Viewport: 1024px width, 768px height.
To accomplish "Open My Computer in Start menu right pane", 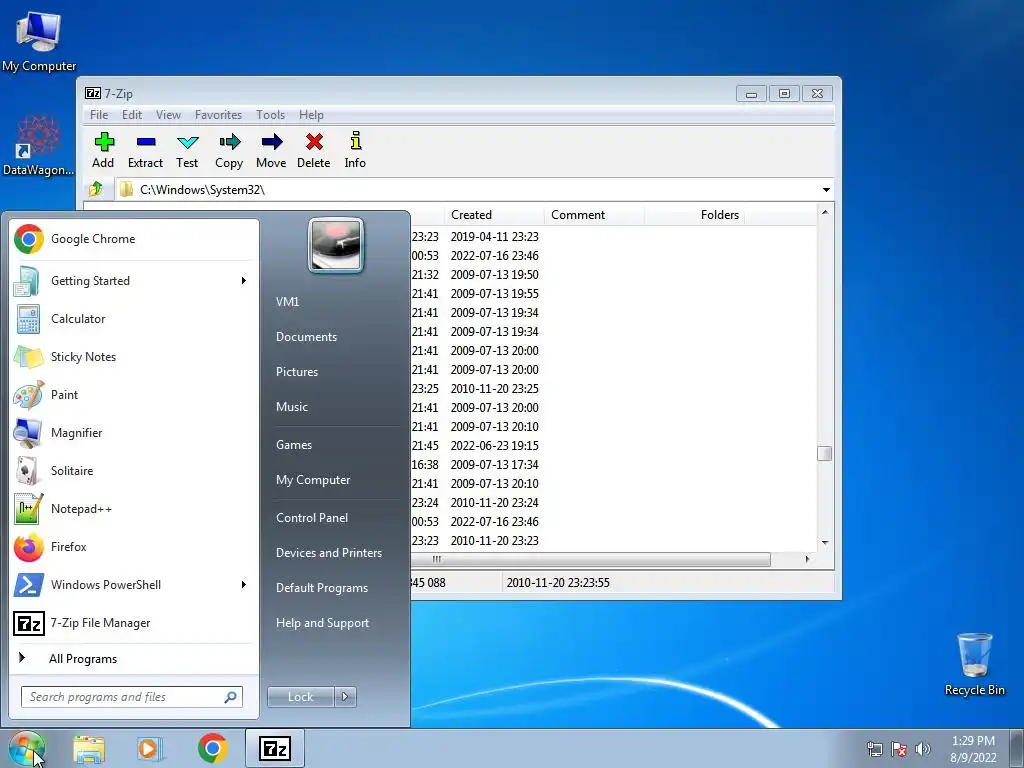I will [313, 480].
